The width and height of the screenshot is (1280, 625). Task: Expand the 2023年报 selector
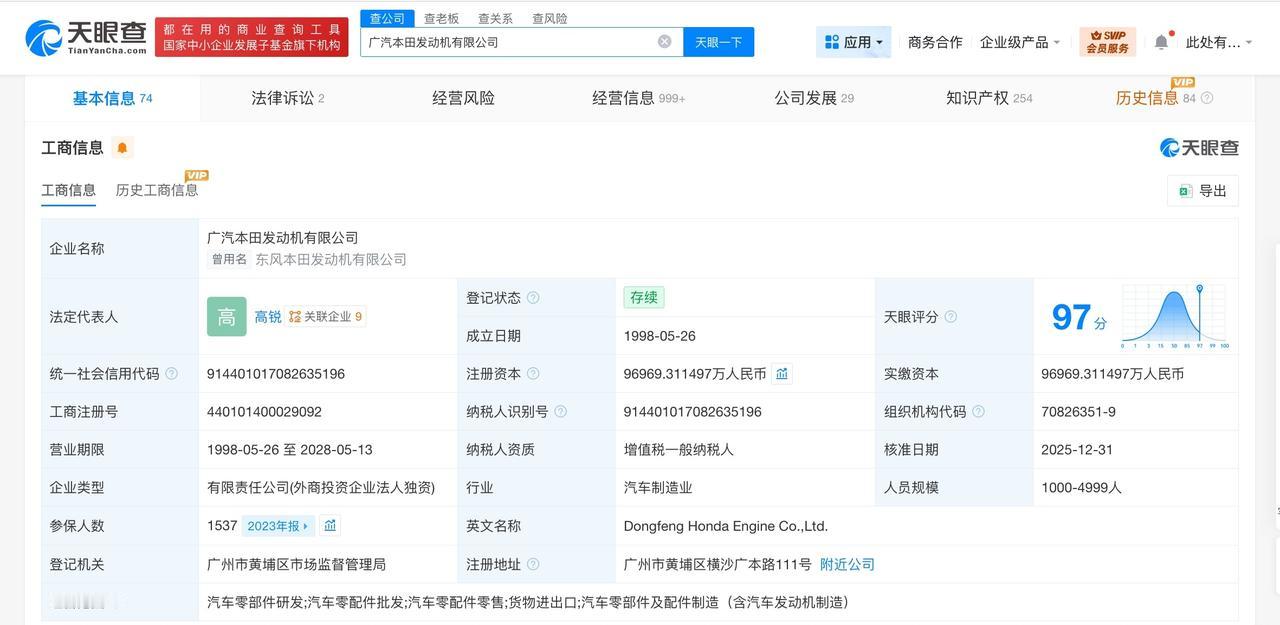click(278, 526)
